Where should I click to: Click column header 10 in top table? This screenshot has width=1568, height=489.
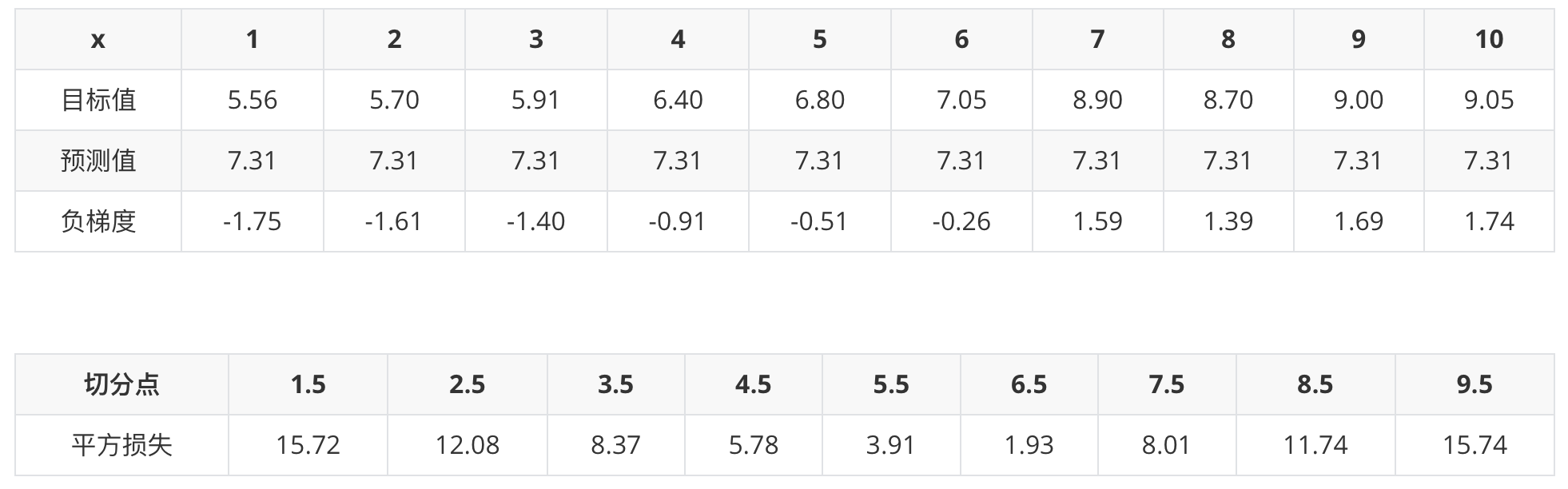click(x=1489, y=39)
